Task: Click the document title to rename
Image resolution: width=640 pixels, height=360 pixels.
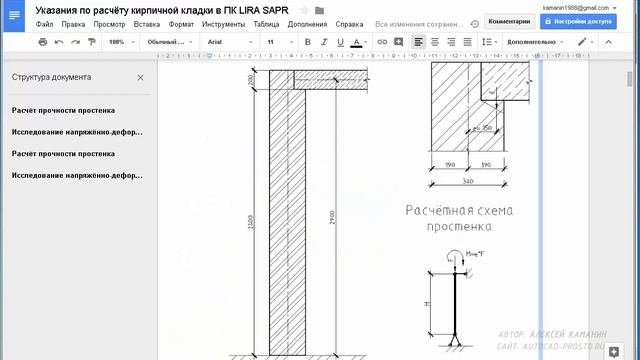Action: [x=162, y=10]
